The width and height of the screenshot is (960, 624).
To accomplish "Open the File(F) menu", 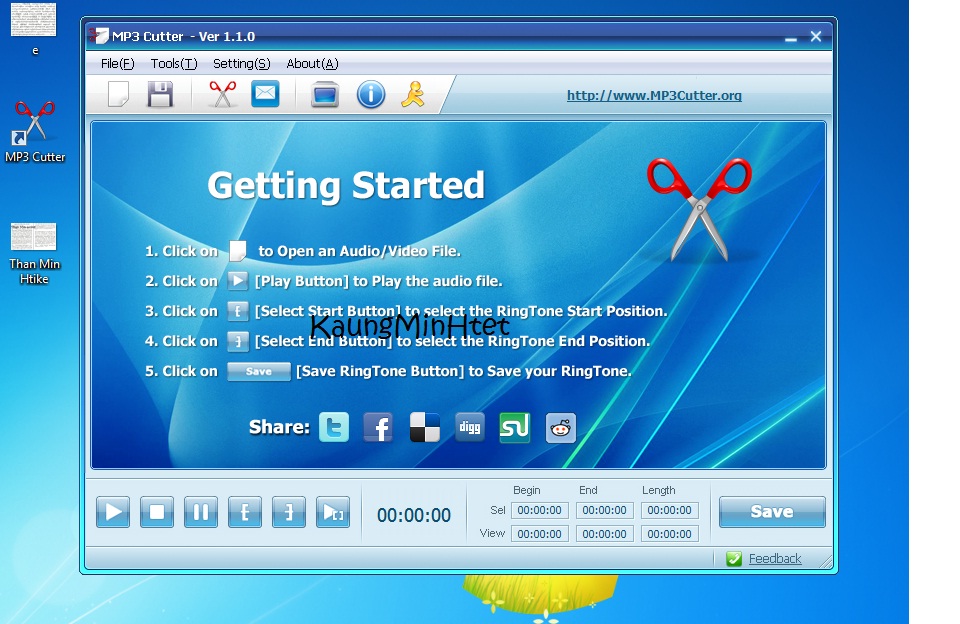I will point(118,64).
